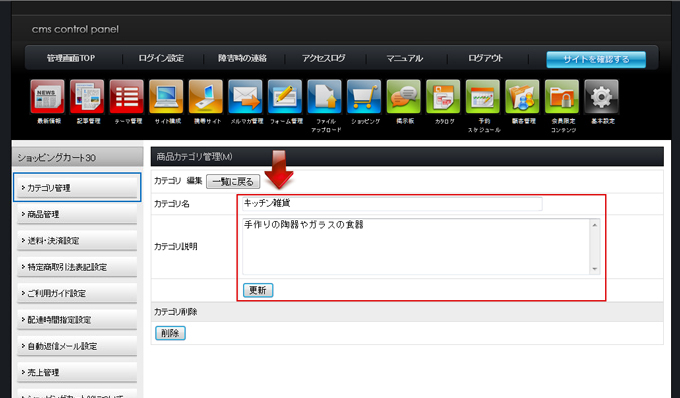The image size is (680, 398).
Task: Select アクセスログ in the top menu
Action: pos(324,58)
